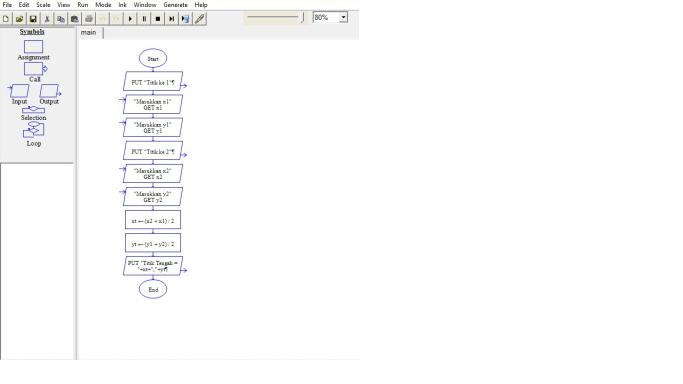Screen dimensions: 683x384
Task: Open the Scale menu
Action: tap(43, 5)
